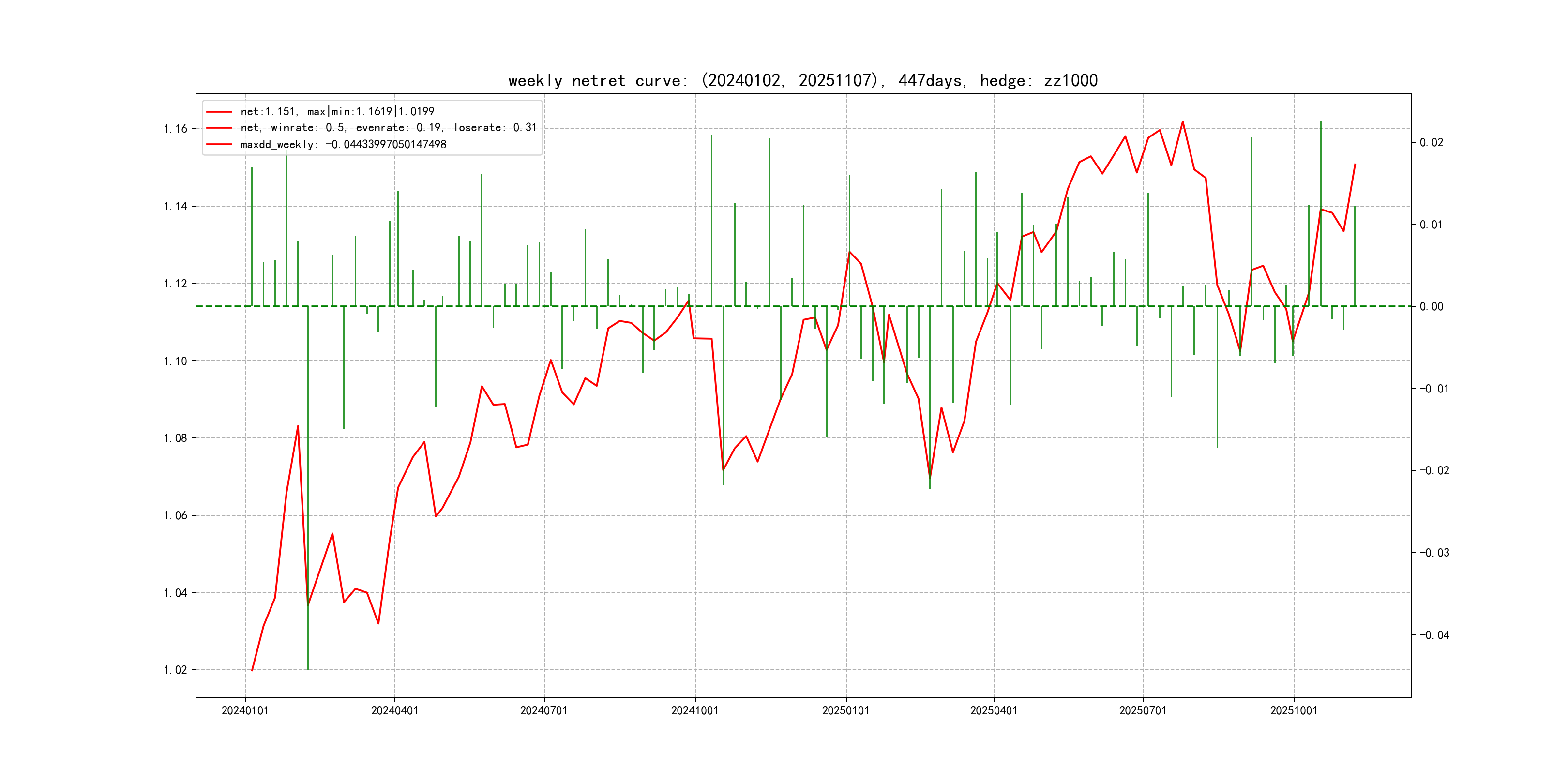Image resolution: width=1568 pixels, height=784 pixels.
Task: Click the 20251001 x-axis date label
Action: pos(1294,711)
